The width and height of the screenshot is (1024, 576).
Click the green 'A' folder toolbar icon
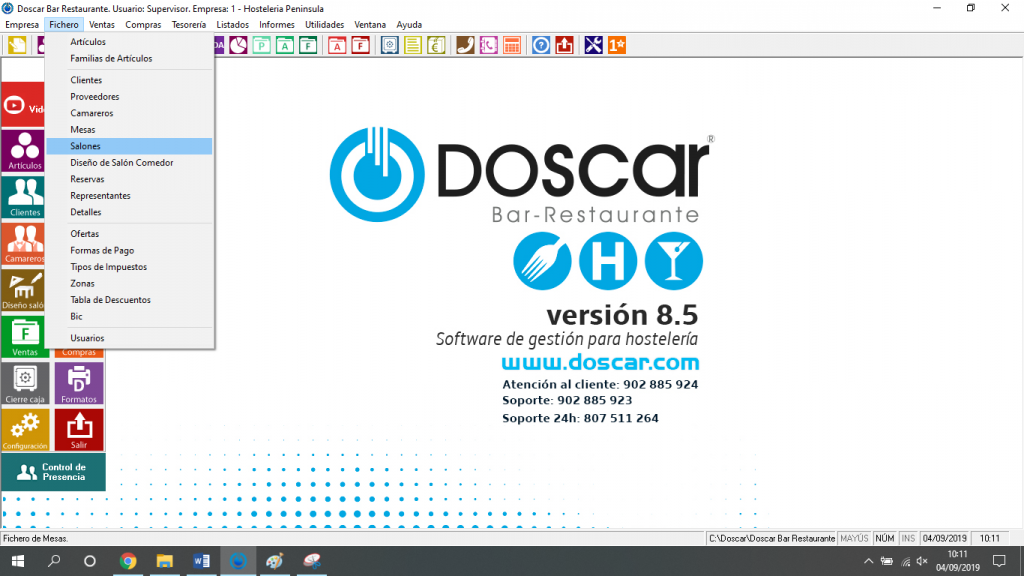click(285, 45)
